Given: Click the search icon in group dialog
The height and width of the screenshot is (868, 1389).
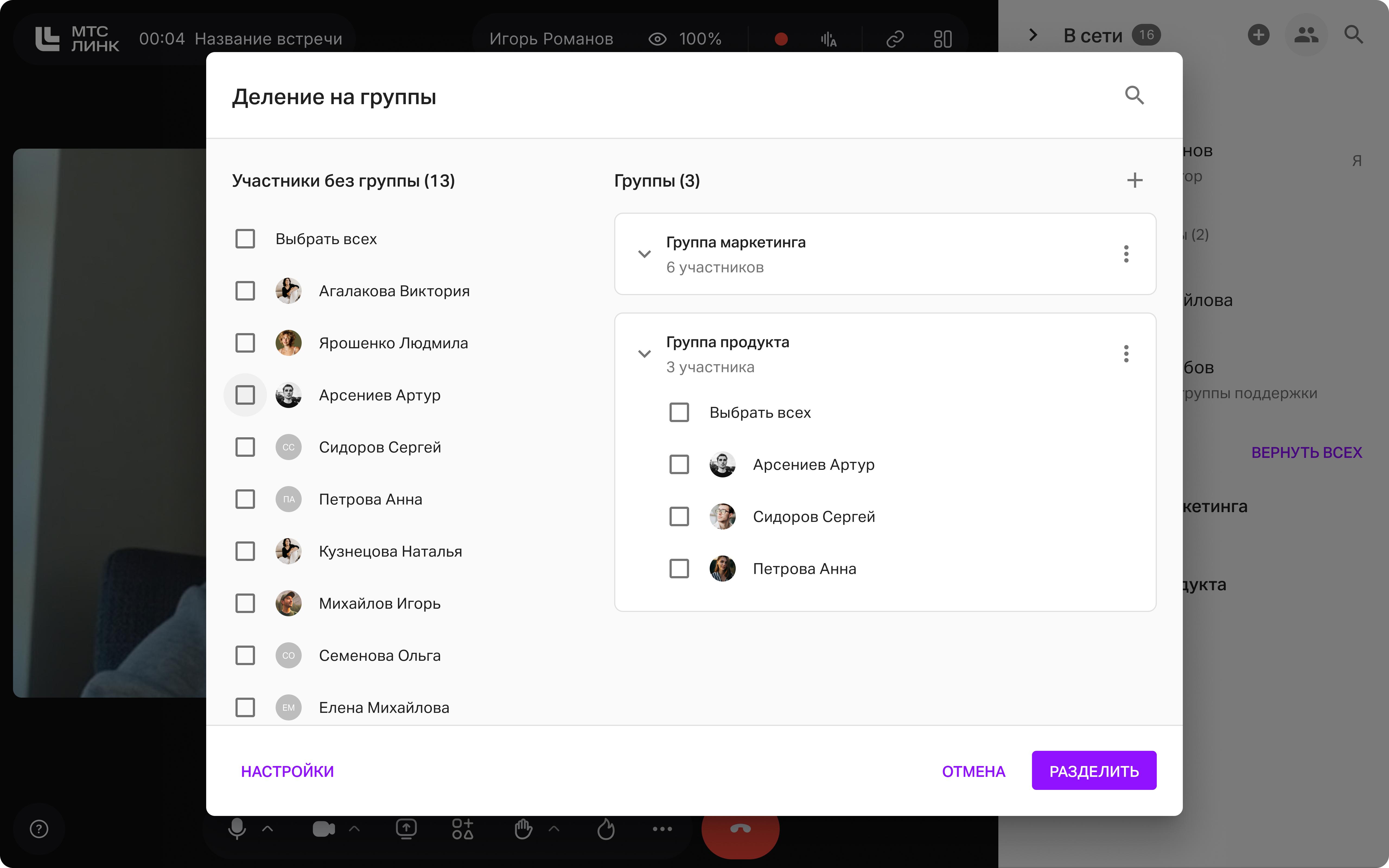Looking at the screenshot, I should [1134, 95].
